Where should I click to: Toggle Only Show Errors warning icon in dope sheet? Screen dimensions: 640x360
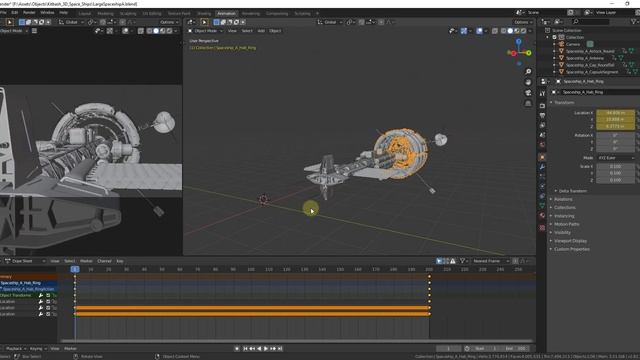tap(453, 261)
